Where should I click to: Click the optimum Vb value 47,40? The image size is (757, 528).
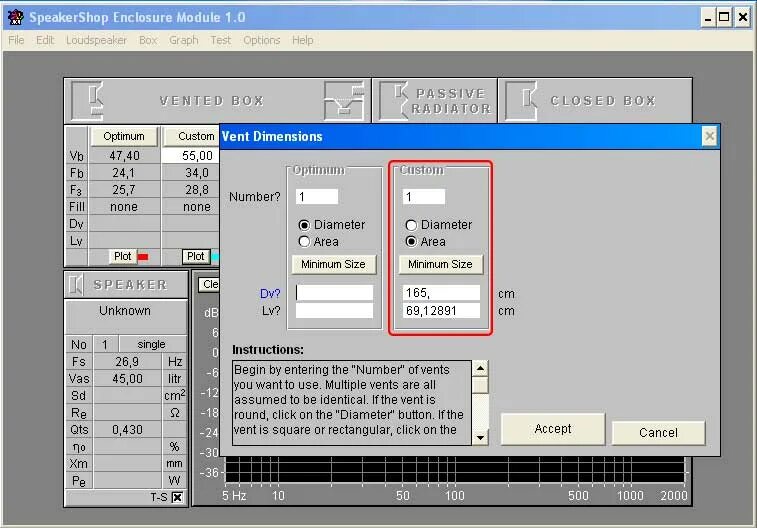pyautogui.click(x=125, y=155)
